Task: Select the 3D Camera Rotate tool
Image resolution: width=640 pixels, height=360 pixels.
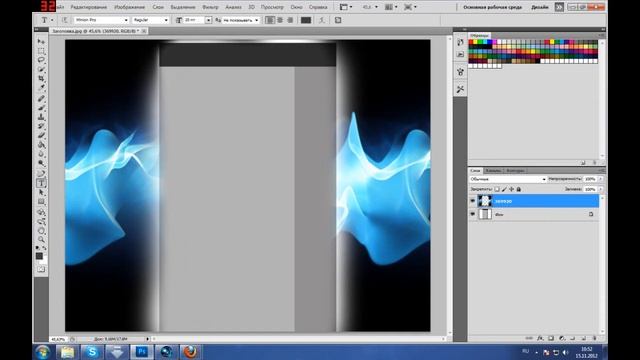Action: coord(41,222)
